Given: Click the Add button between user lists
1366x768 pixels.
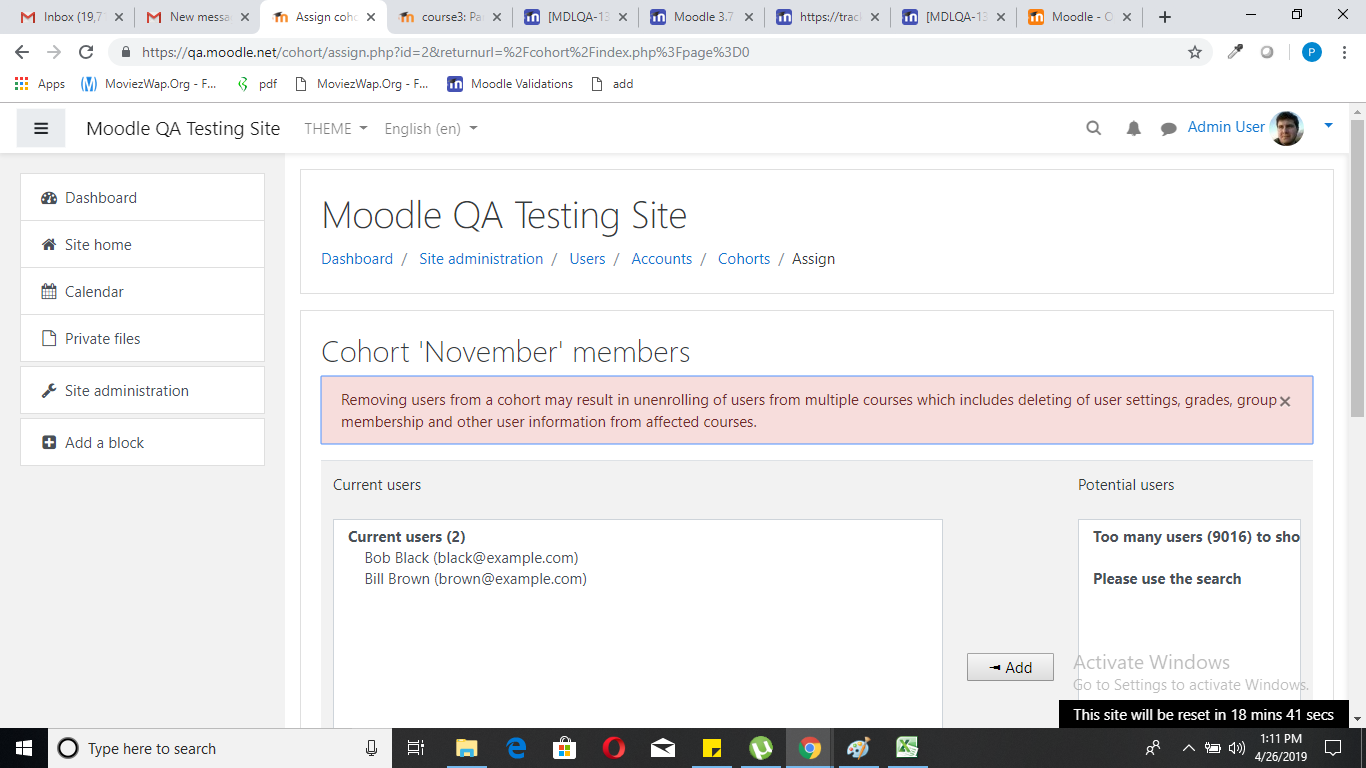Looking at the screenshot, I should pyautogui.click(x=1010, y=667).
